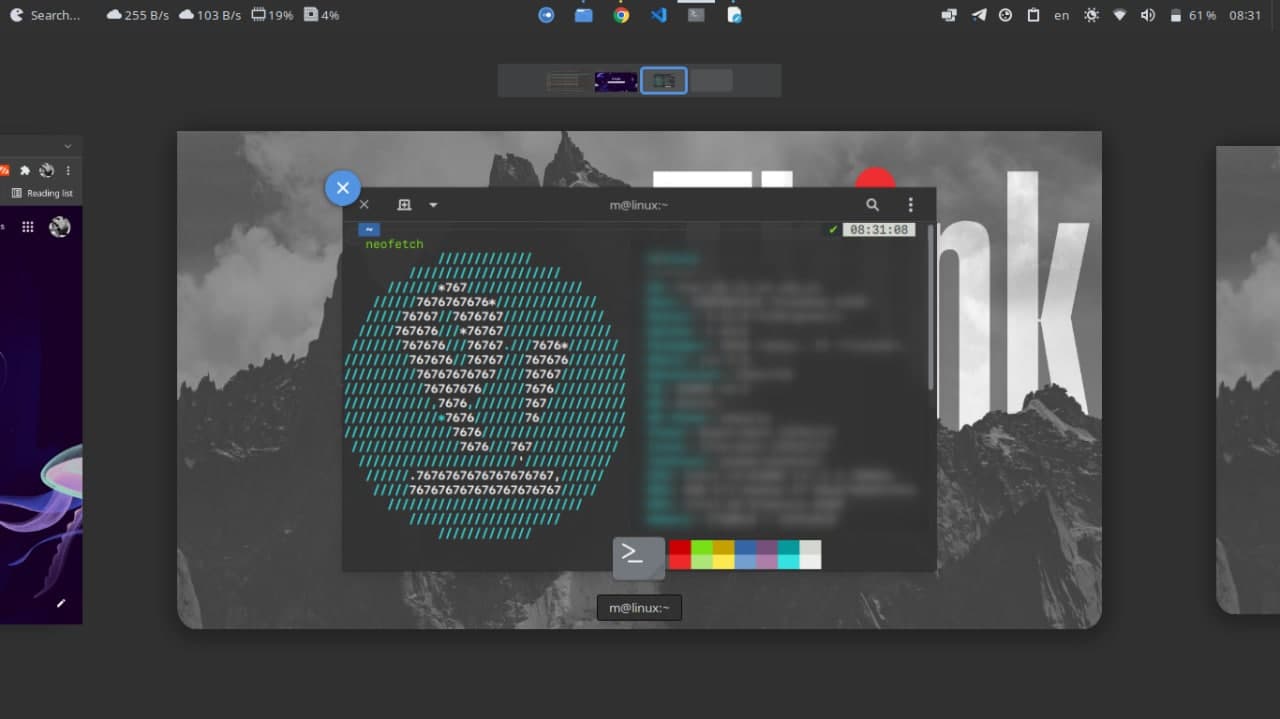The width and height of the screenshot is (1280, 719).
Task: Open the Telegram icon in the system tray
Action: pyautogui.click(x=978, y=15)
